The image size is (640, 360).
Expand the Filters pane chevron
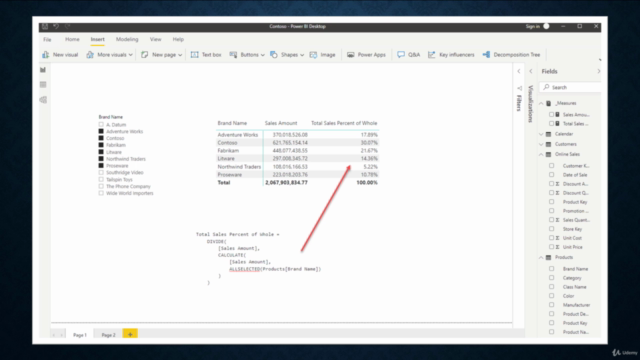[x=519, y=71]
